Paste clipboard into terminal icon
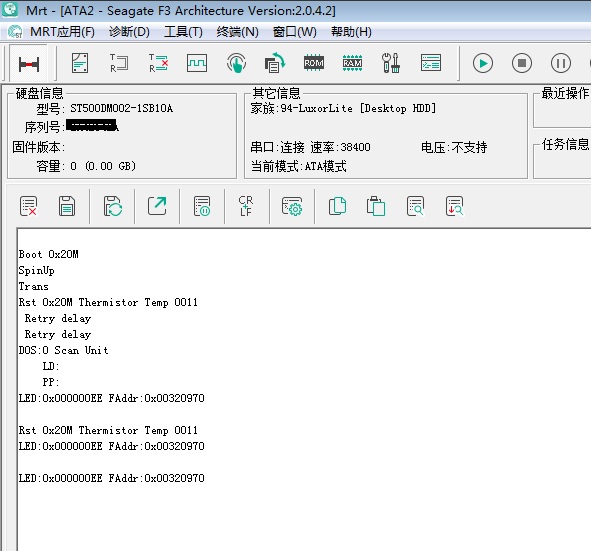591x551 pixels. (376, 206)
